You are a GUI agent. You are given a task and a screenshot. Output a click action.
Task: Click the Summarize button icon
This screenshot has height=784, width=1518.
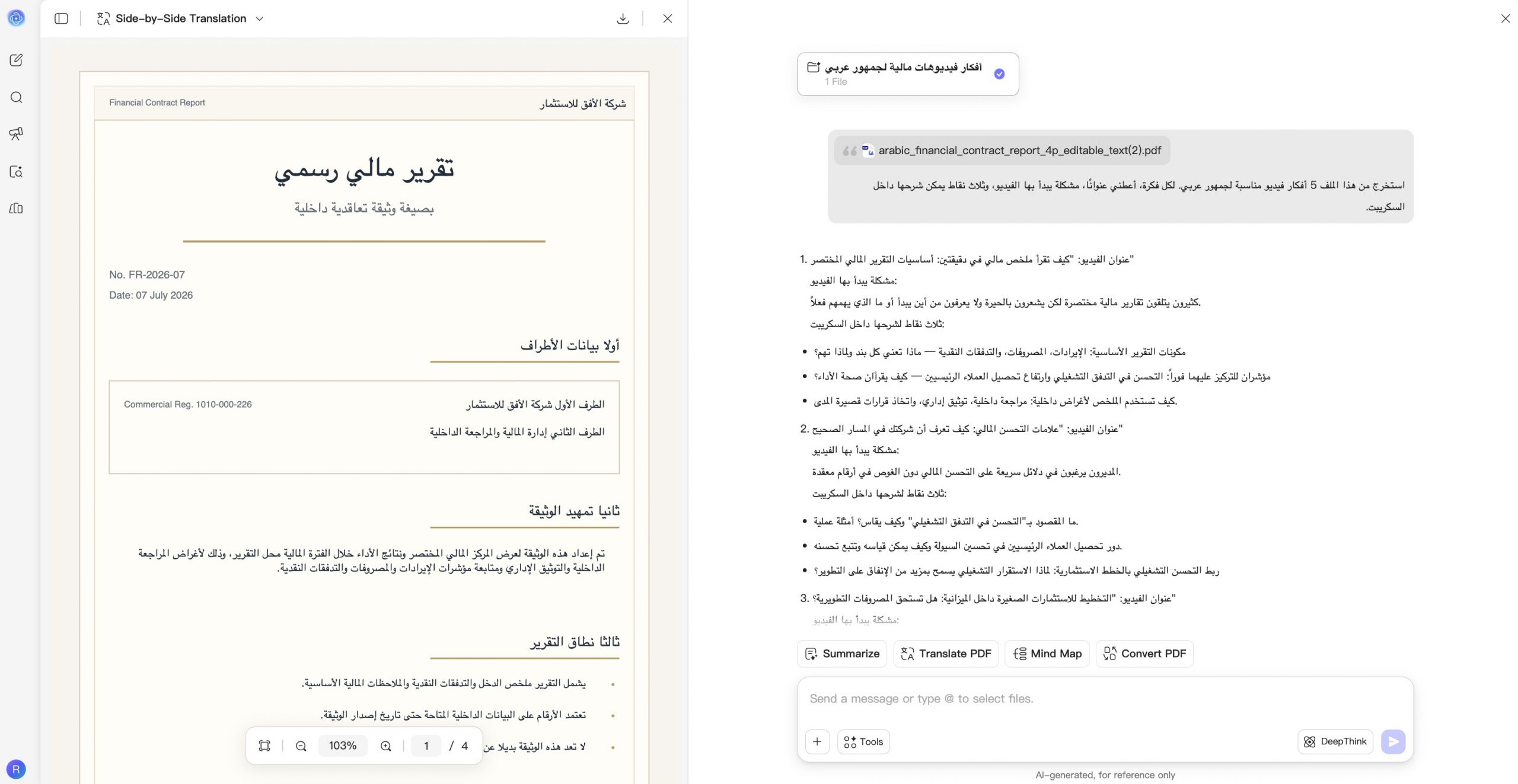click(x=811, y=654)
